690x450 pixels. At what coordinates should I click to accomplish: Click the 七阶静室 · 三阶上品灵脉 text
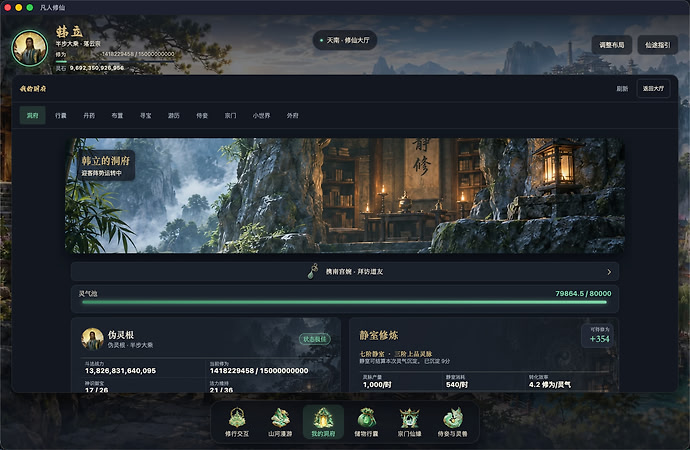(396, 354)
